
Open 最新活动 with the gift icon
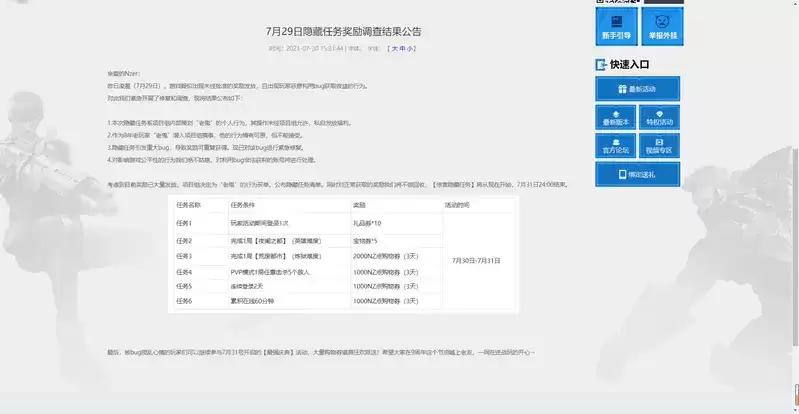click(x=637, y=89)
